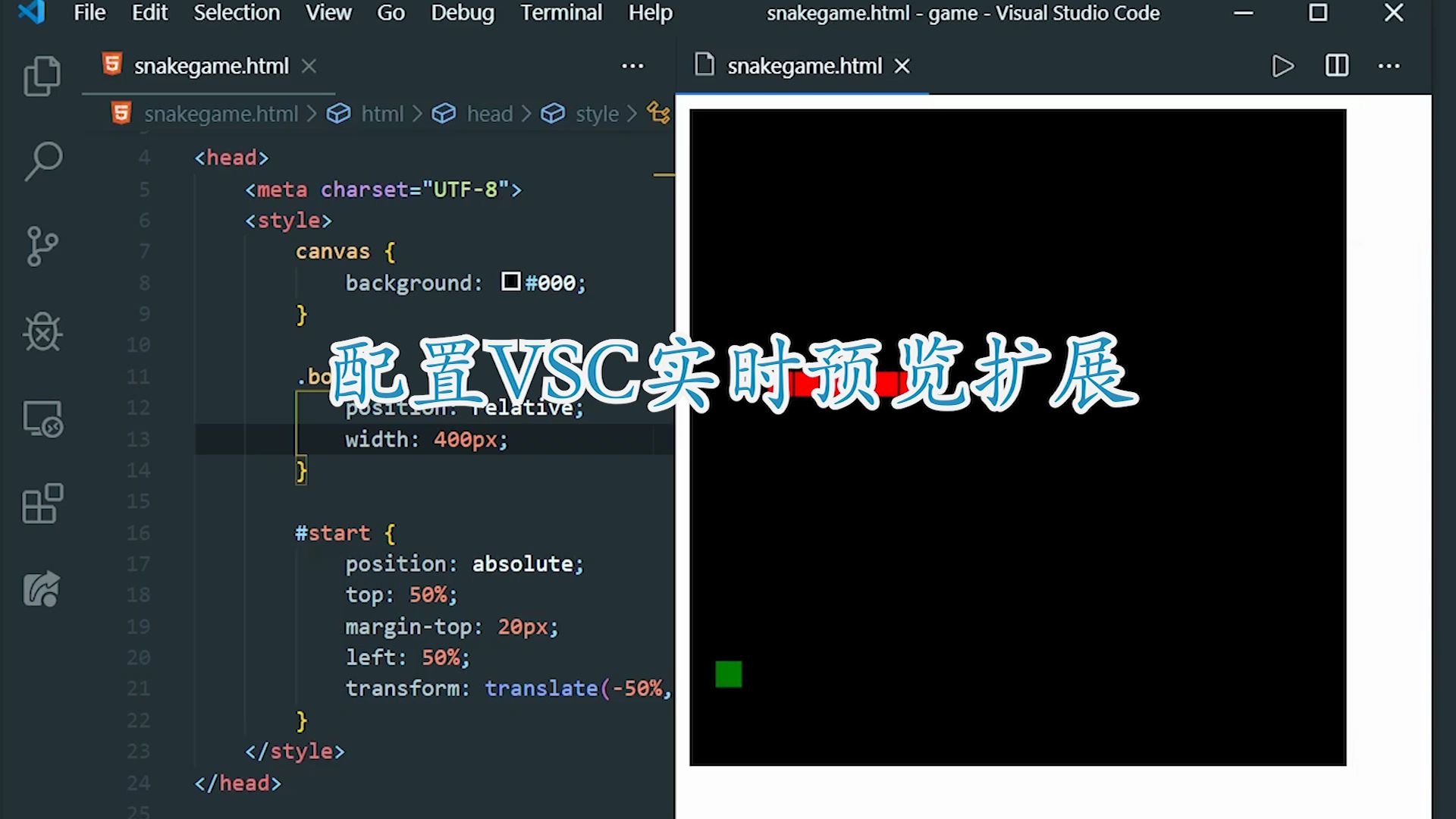
Task: Close the snakegame.html preview tab
Action: pos(901,66)
